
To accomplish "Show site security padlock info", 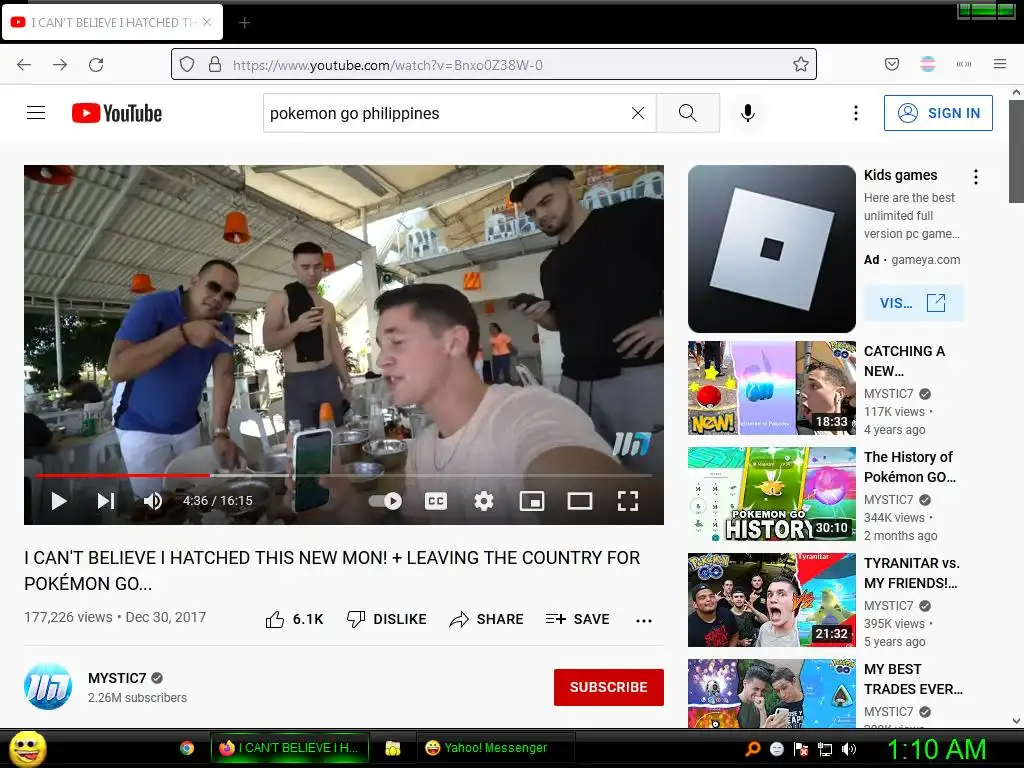I will [215, 65].
